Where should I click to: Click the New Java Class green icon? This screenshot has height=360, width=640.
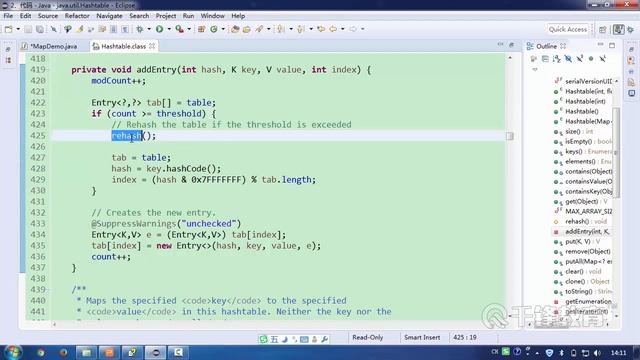[214, 29]
